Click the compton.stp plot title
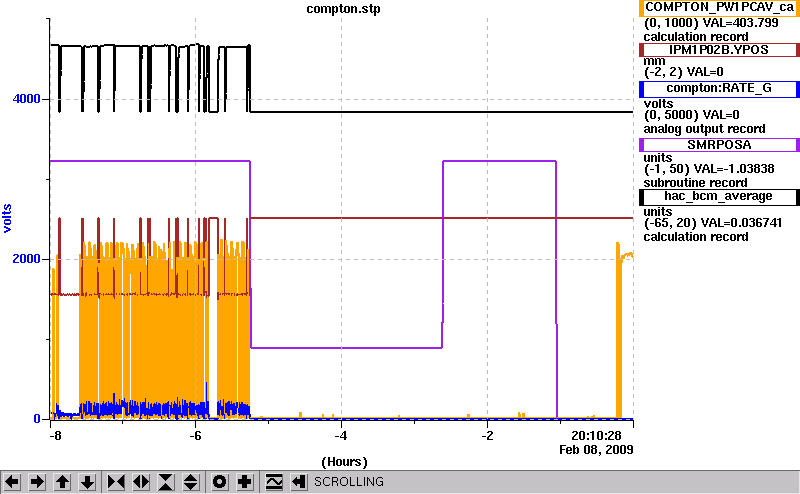Screen dimensions: 800x494 (x=343, y=9)
